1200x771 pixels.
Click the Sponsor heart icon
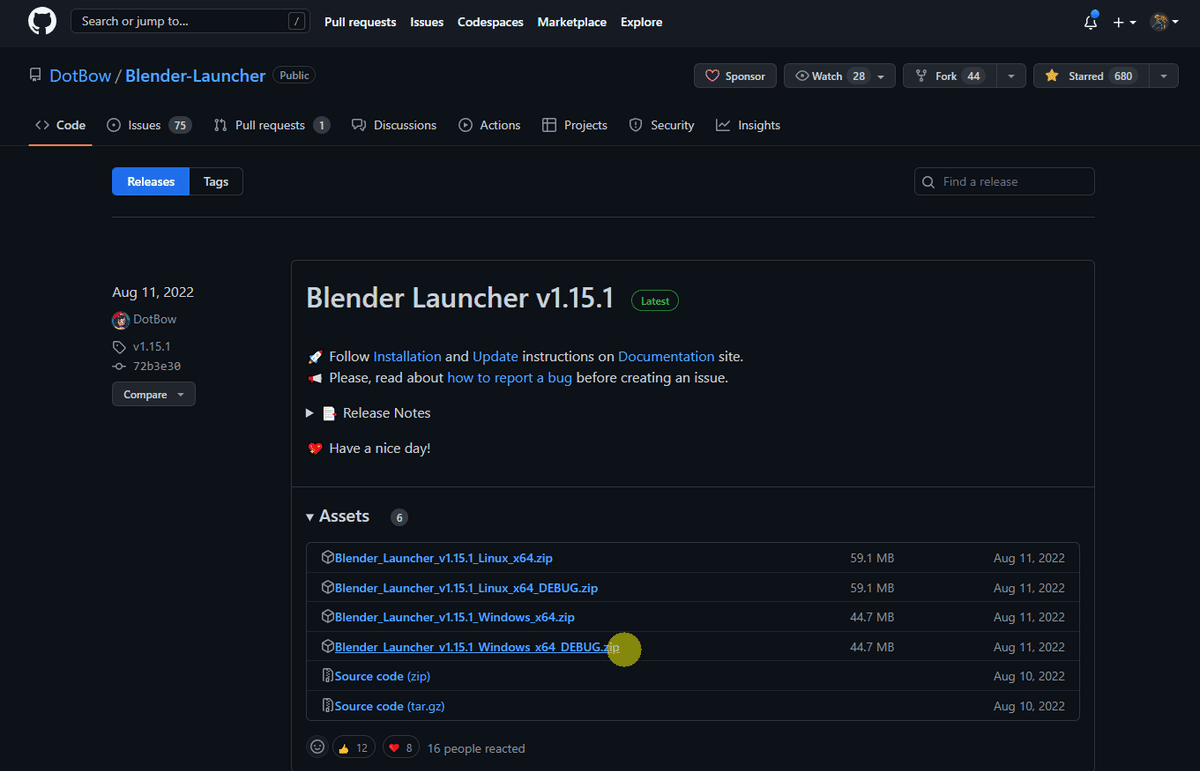tap(713, 75)
